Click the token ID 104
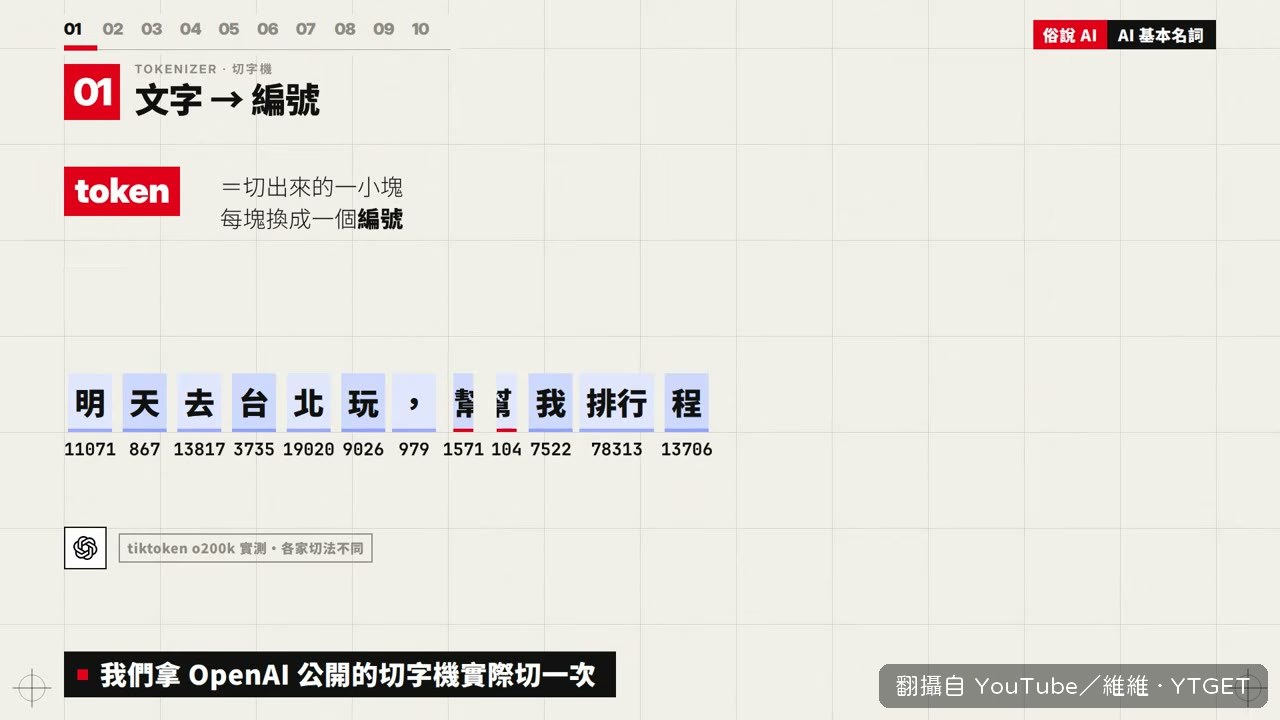1280x720 pixels. pyautogui.click(x=507, y=450)
